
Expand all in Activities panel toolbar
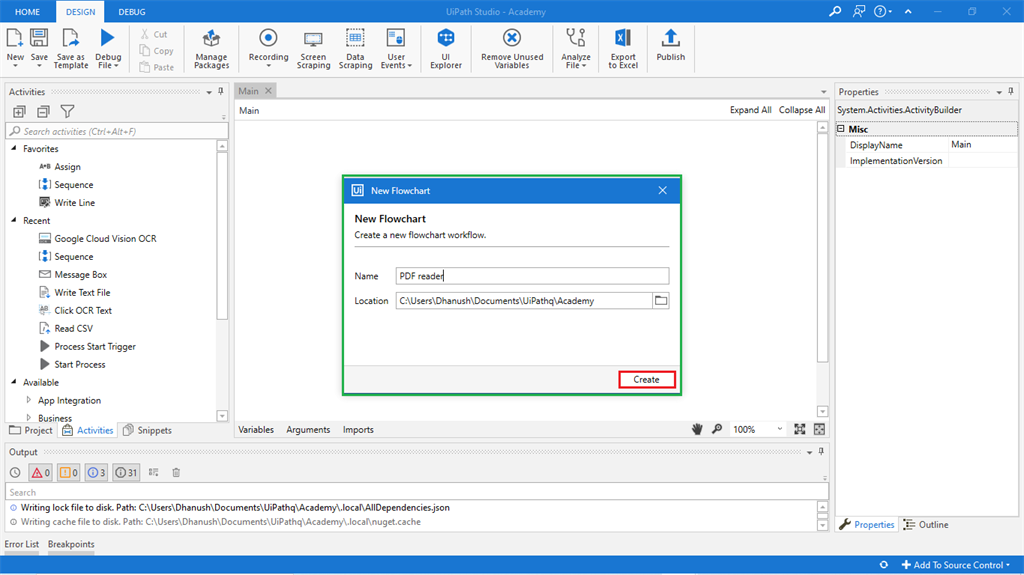pos(19,111)
